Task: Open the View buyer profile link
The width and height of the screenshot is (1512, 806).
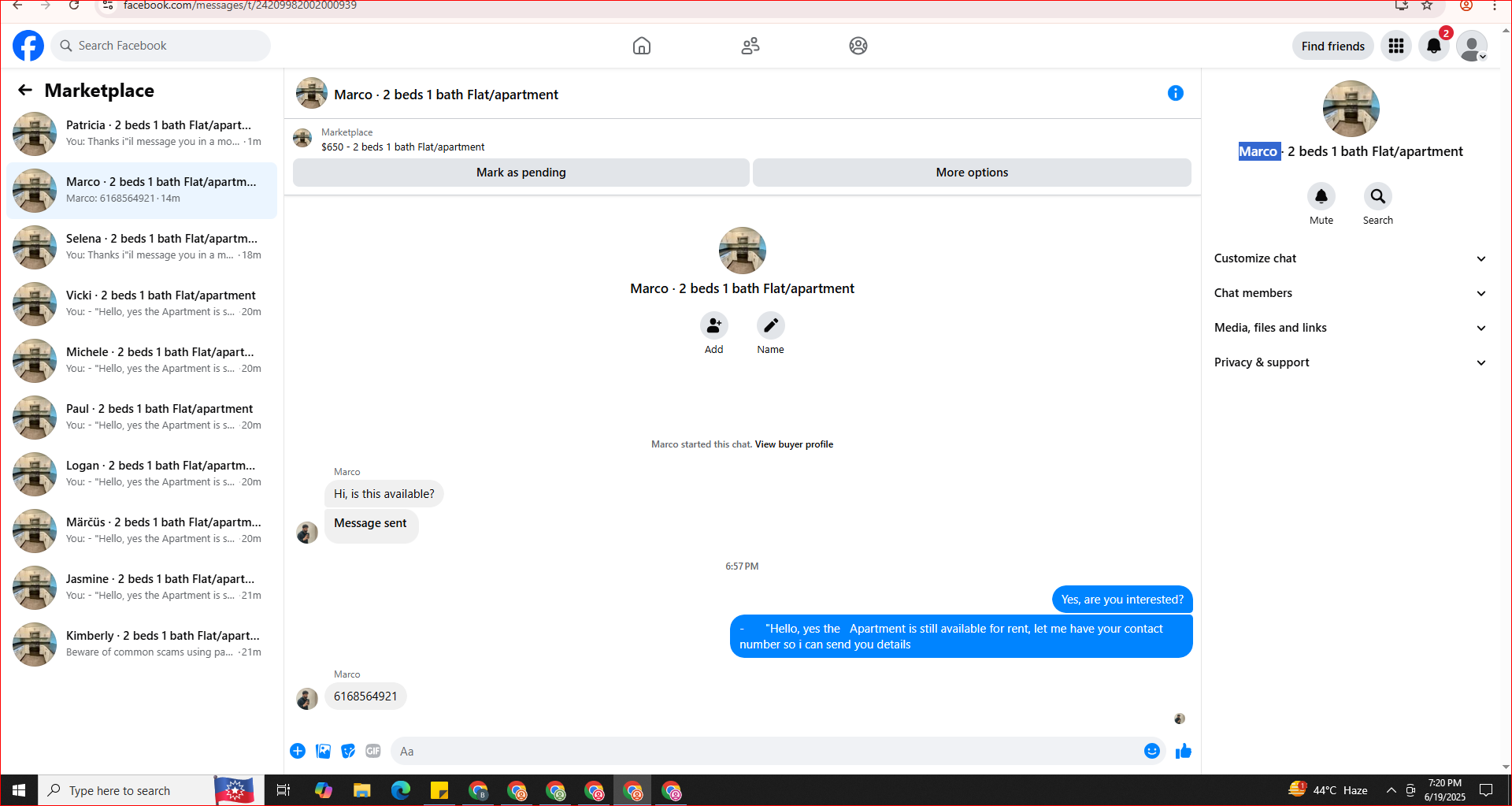Action: click(794, 444)
